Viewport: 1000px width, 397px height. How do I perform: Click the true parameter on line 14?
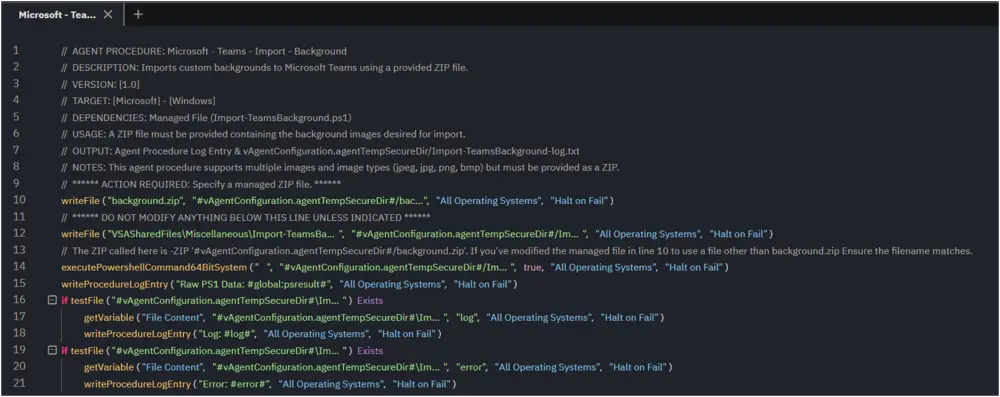[533, 267]
